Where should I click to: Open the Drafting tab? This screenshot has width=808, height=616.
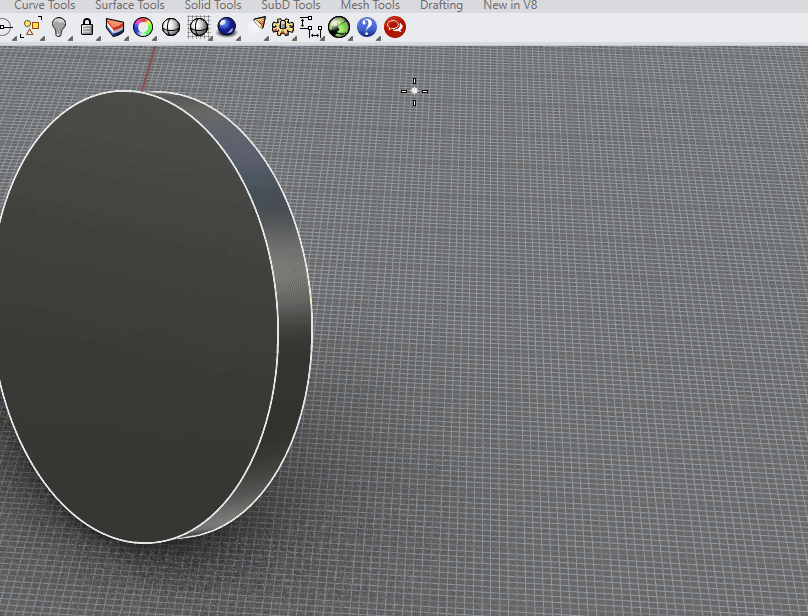441,5
